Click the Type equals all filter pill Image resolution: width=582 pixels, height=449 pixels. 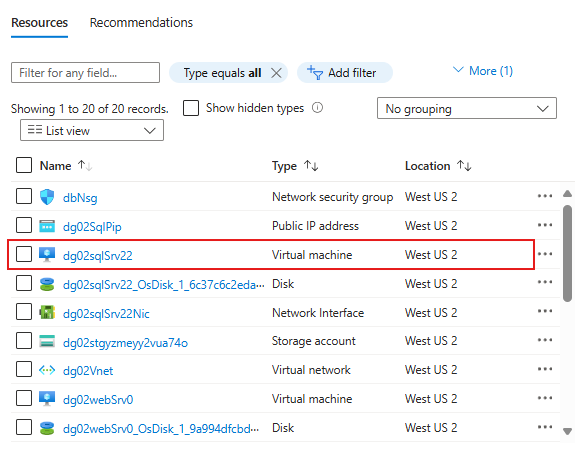[x=228, y=73]
